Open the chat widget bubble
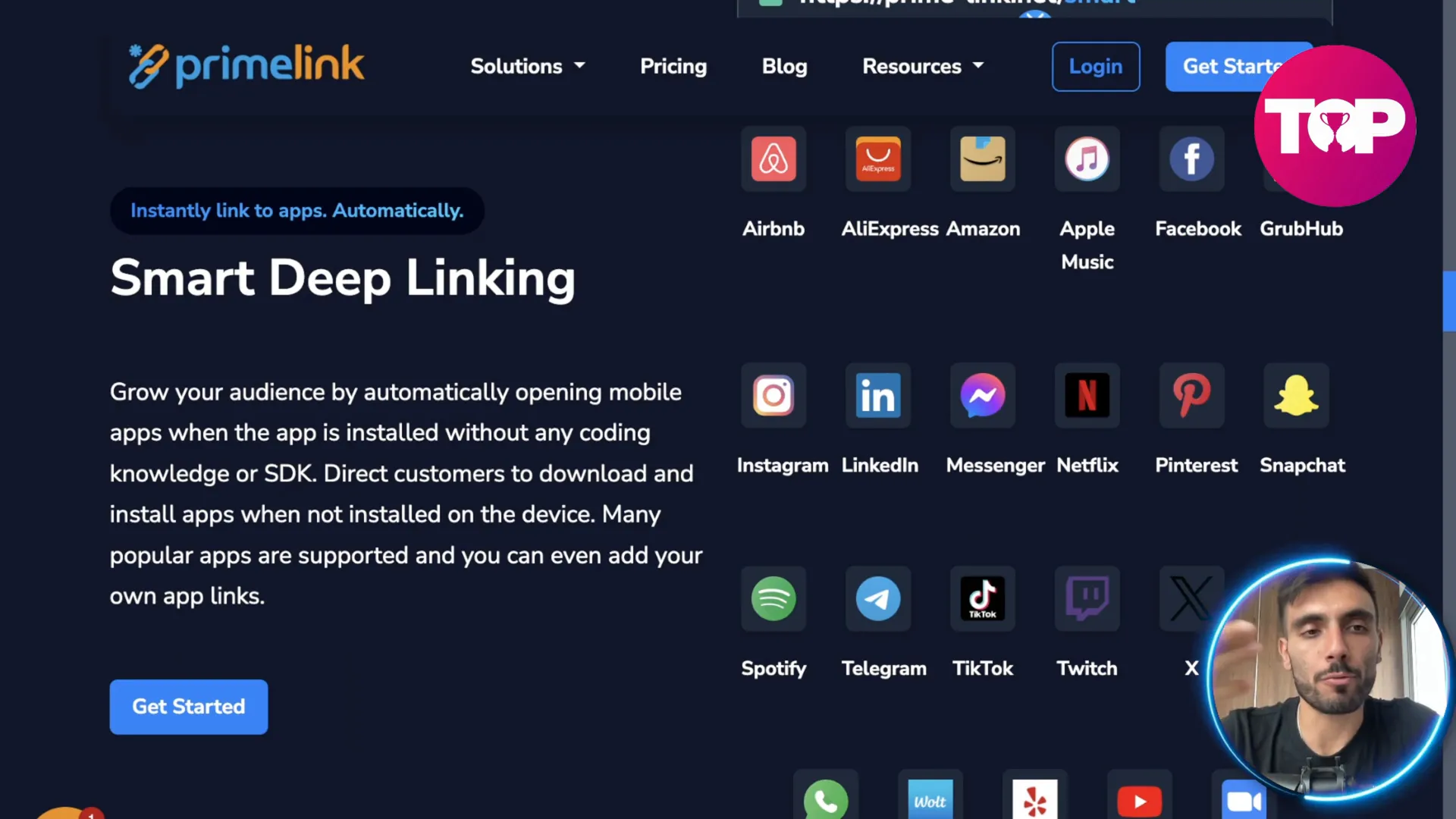1456x819 pixels. click(67, 812)
